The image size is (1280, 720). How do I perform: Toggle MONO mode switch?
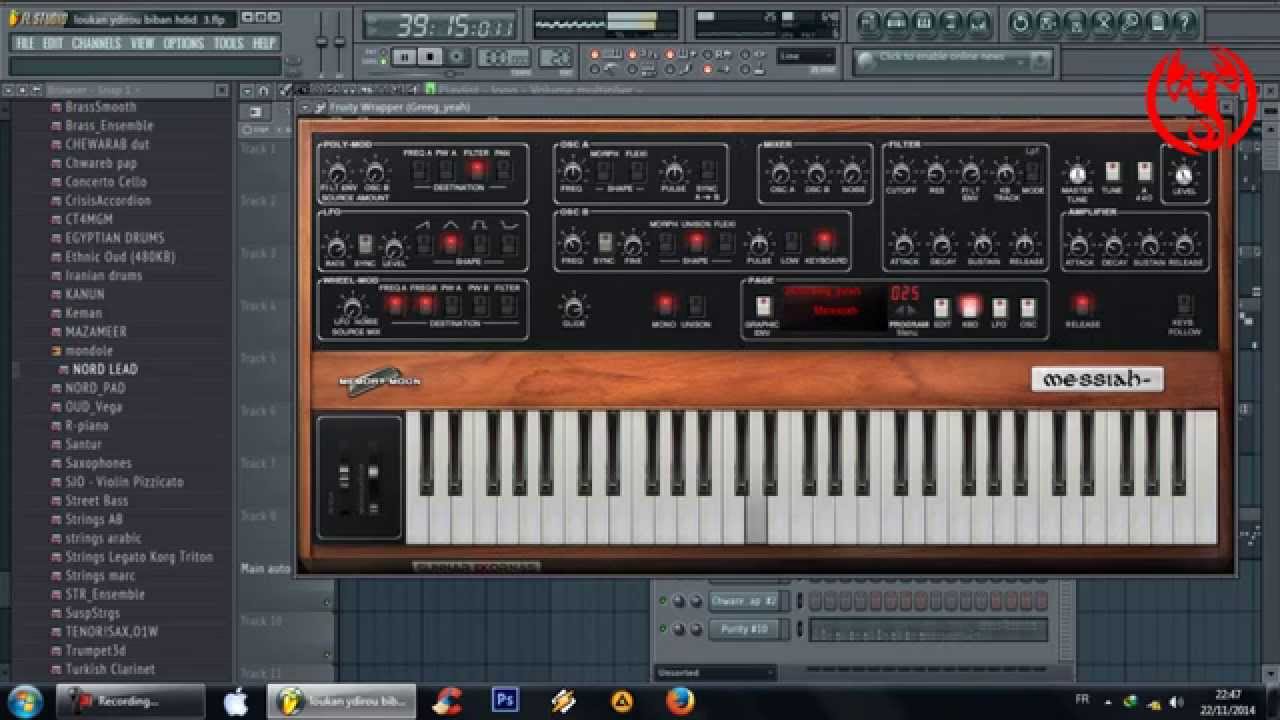tap(665, 304)
